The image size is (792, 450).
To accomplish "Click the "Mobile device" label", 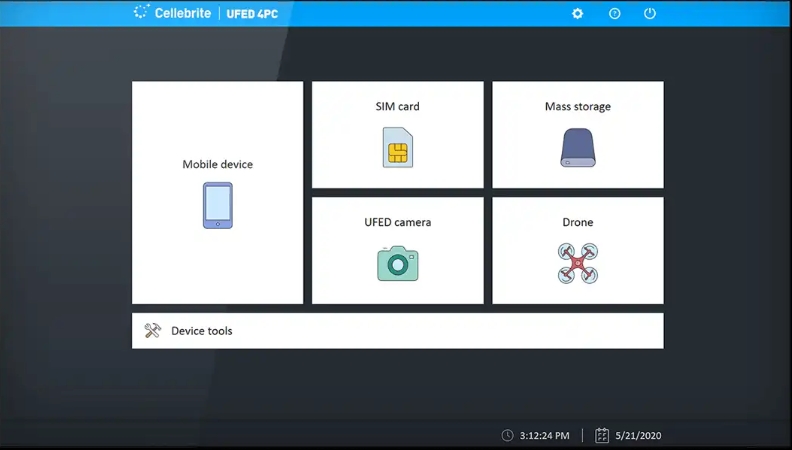I will [218, 164].
